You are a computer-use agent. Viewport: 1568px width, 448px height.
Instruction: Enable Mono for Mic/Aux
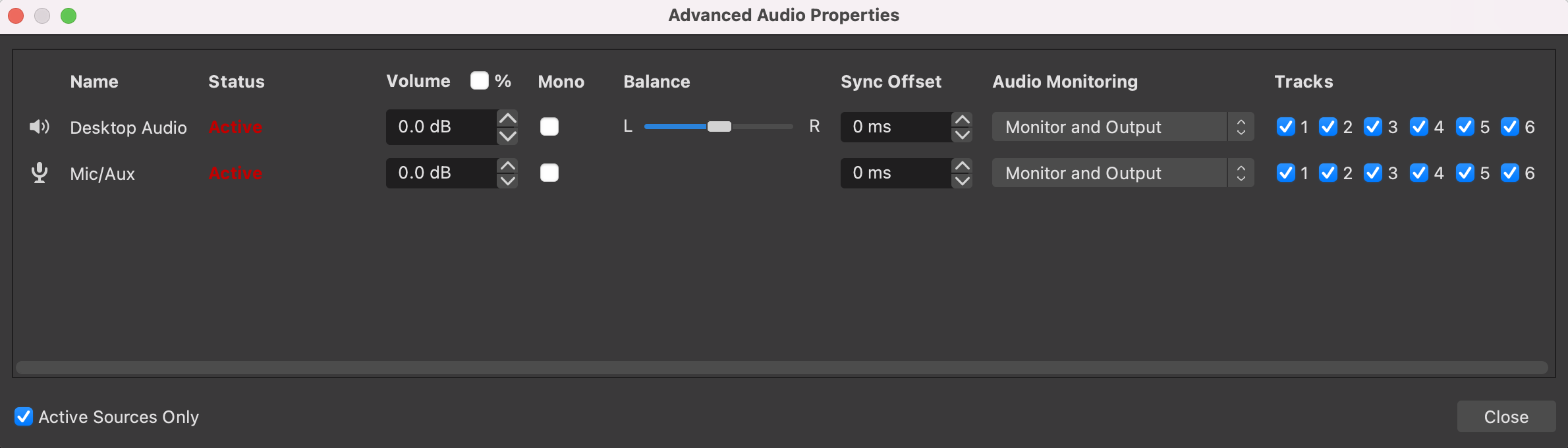(549, 173)
